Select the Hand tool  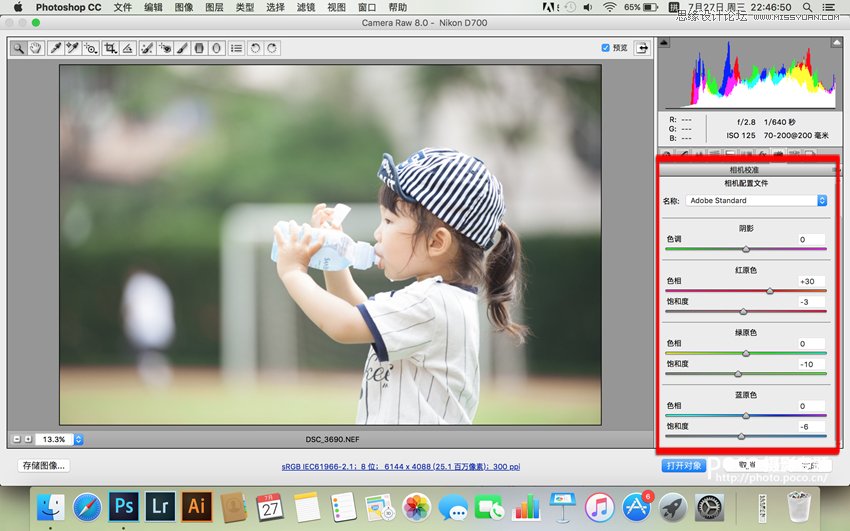tap(36, 48)
